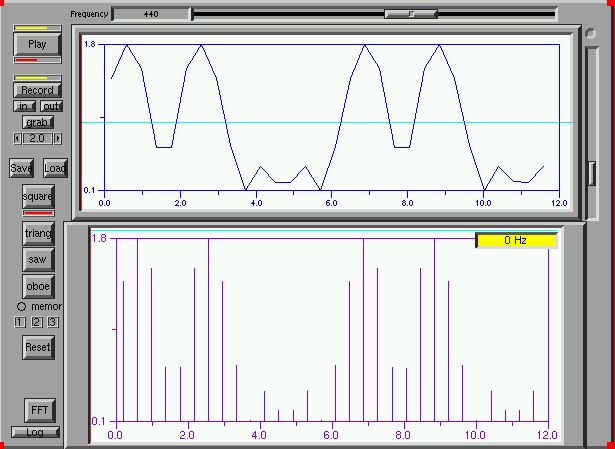This screenshot has width=615, height=449.
Task: Click the Frequency value field showing 440
Action: (151, 14)
